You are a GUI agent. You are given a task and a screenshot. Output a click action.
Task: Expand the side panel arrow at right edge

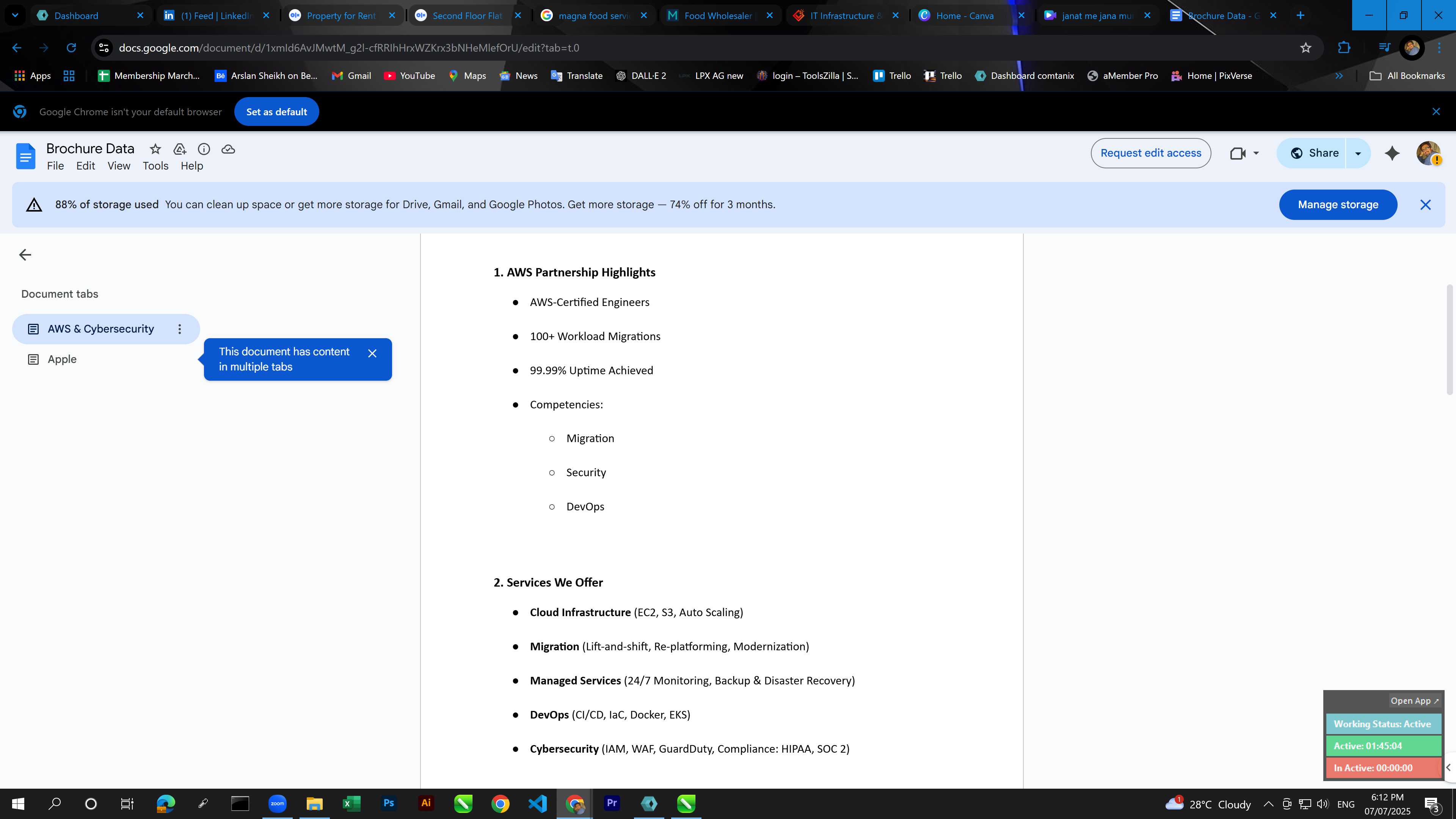pyautogui.click(x=1449, y=767)
